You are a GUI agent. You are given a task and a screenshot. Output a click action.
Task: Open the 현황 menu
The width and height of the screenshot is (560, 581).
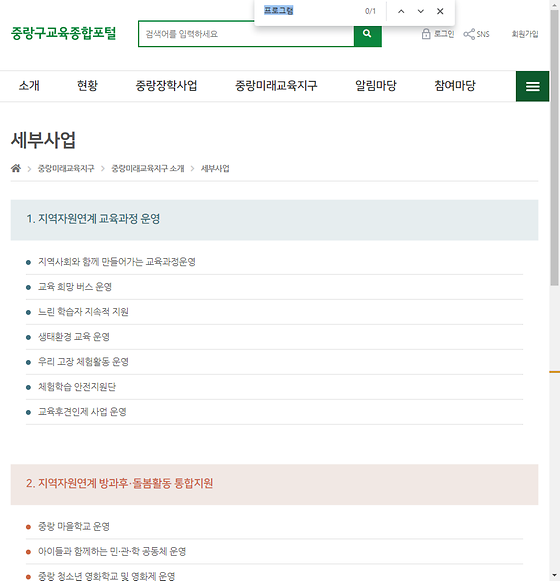87,86
